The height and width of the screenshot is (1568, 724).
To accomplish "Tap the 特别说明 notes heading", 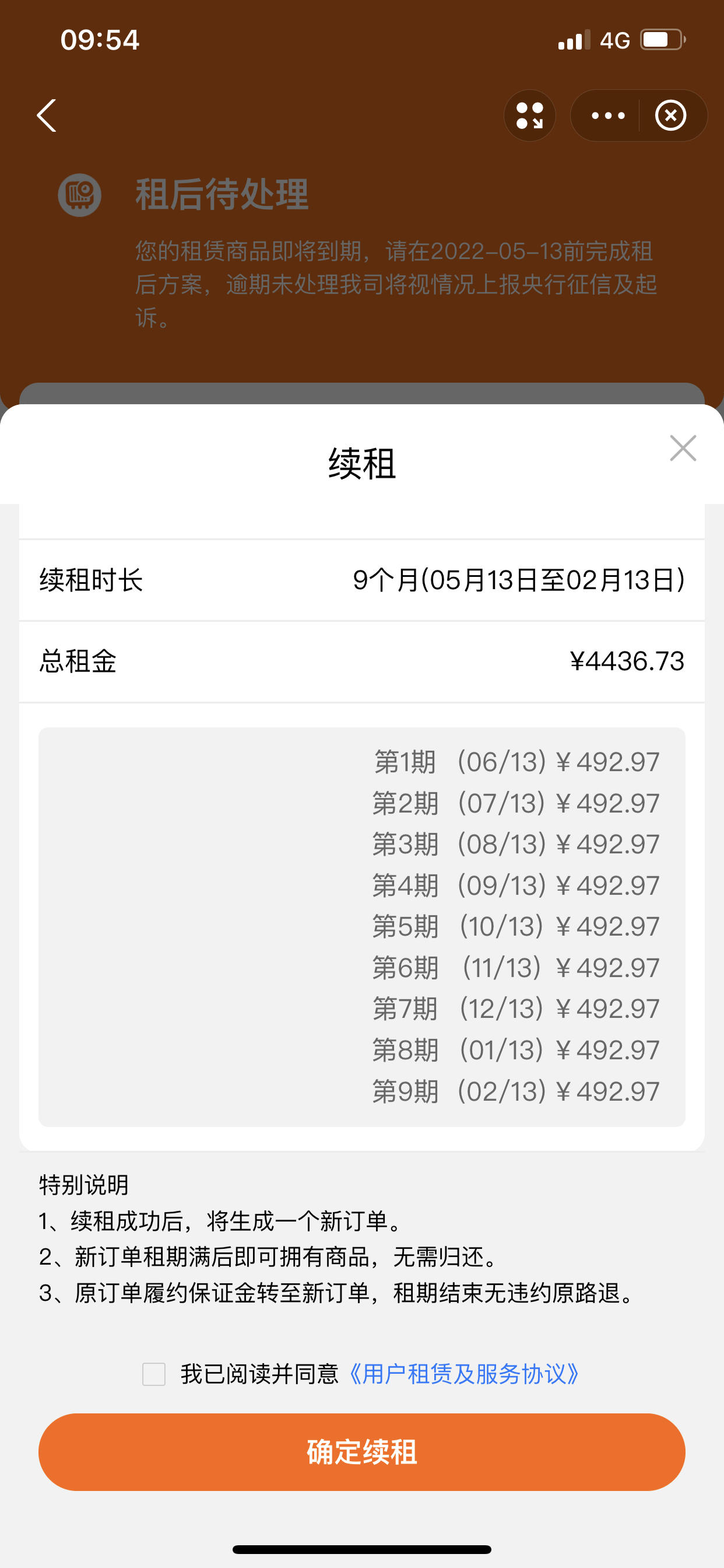I will (84, 1185).
